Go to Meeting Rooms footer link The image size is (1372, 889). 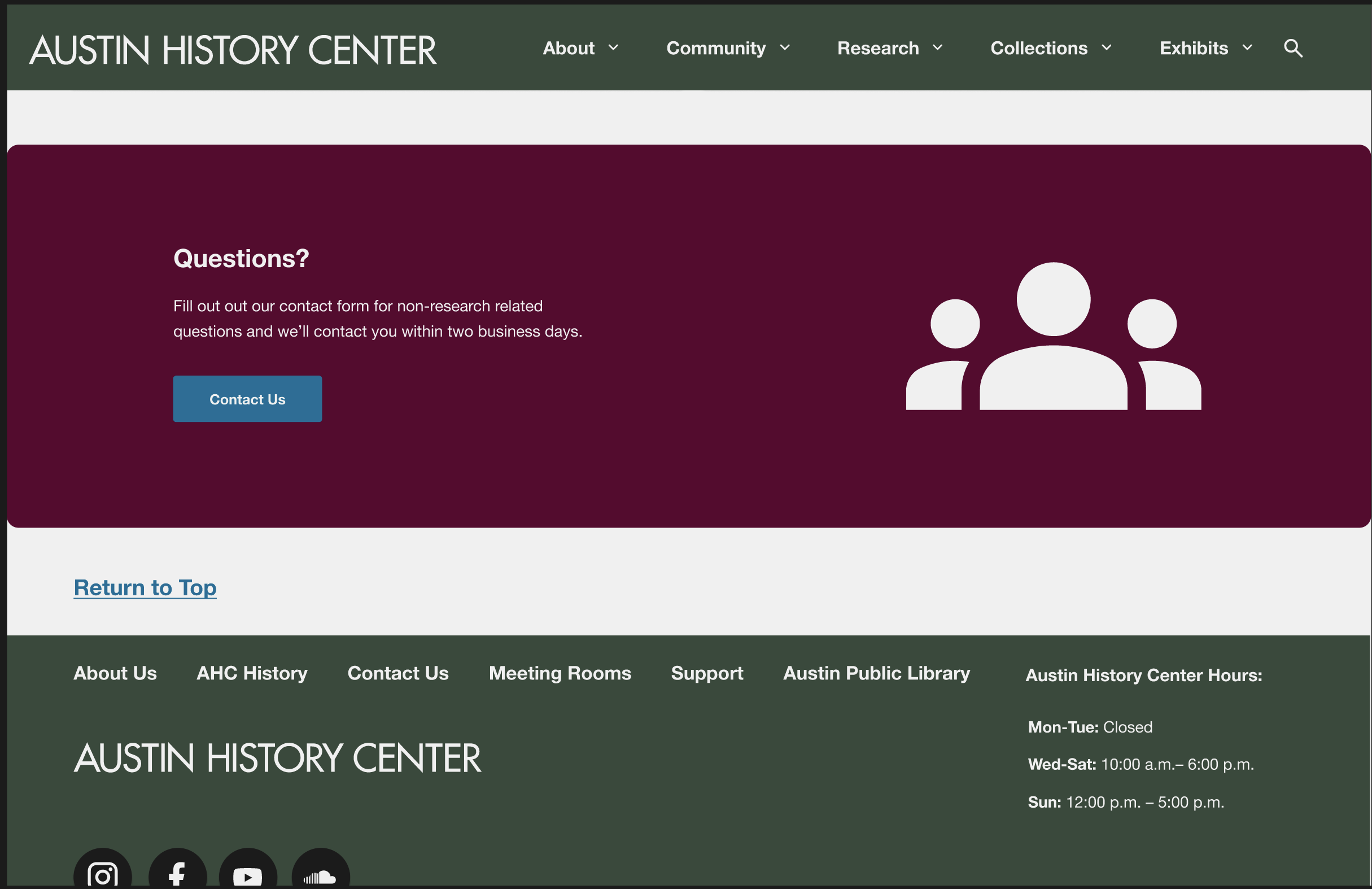tap(560, 673)
